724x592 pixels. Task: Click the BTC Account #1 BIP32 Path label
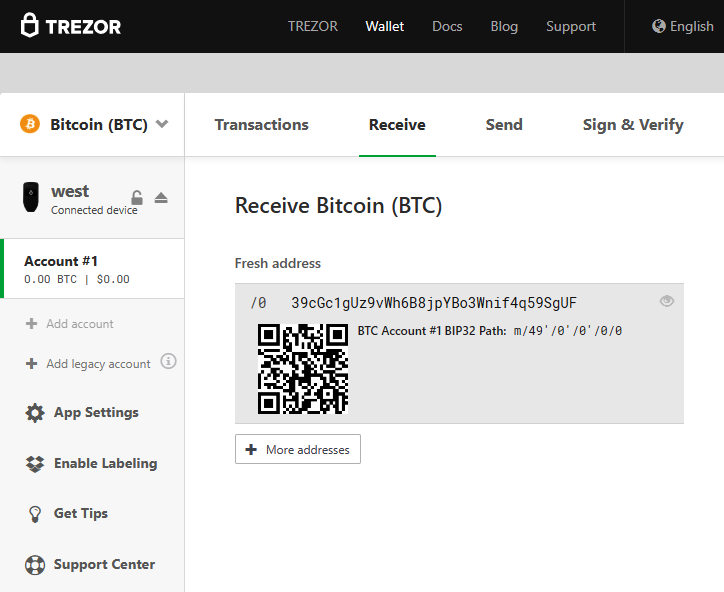coord(432,331)
